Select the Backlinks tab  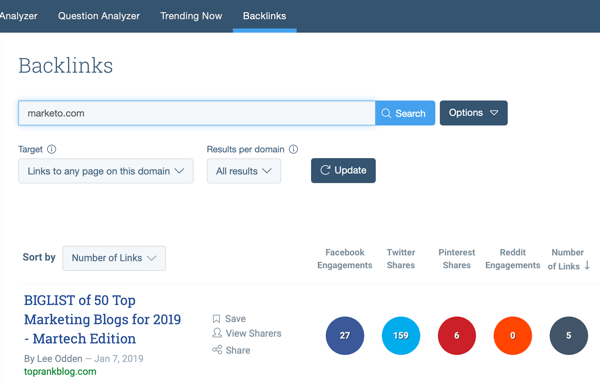click(264, 16)
